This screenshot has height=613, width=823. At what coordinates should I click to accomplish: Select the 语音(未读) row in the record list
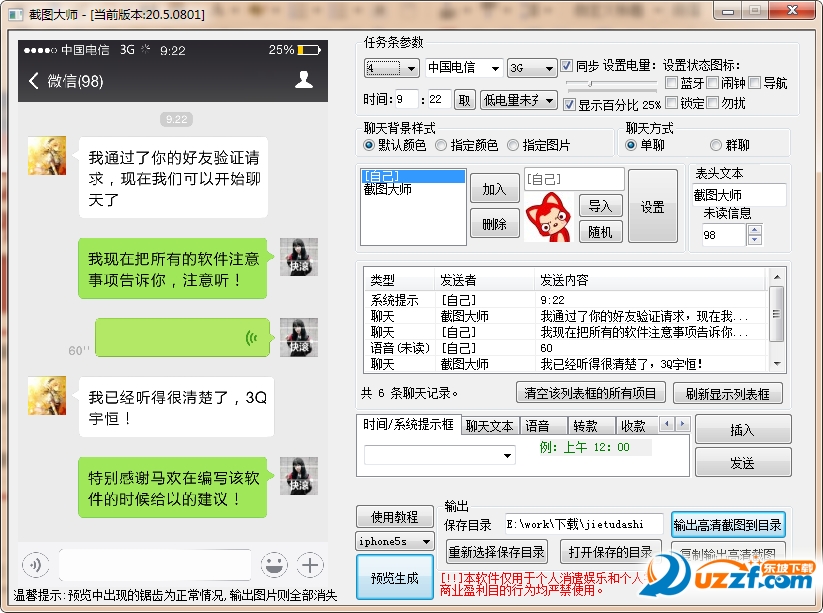pos(564,348)
